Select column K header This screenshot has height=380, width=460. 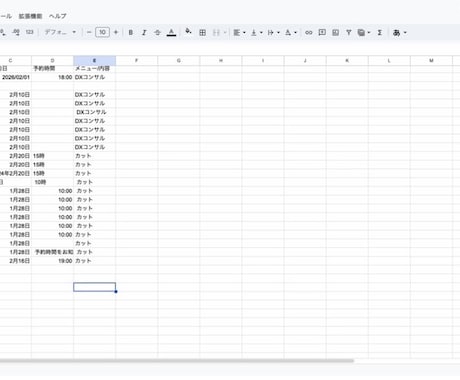[x=347, y=60]
